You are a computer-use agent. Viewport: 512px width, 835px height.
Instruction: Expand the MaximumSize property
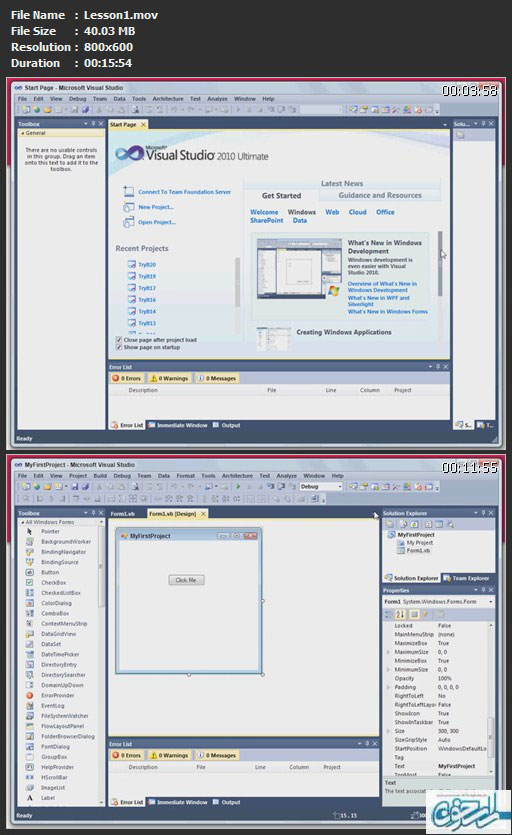[x=388, y=652]
